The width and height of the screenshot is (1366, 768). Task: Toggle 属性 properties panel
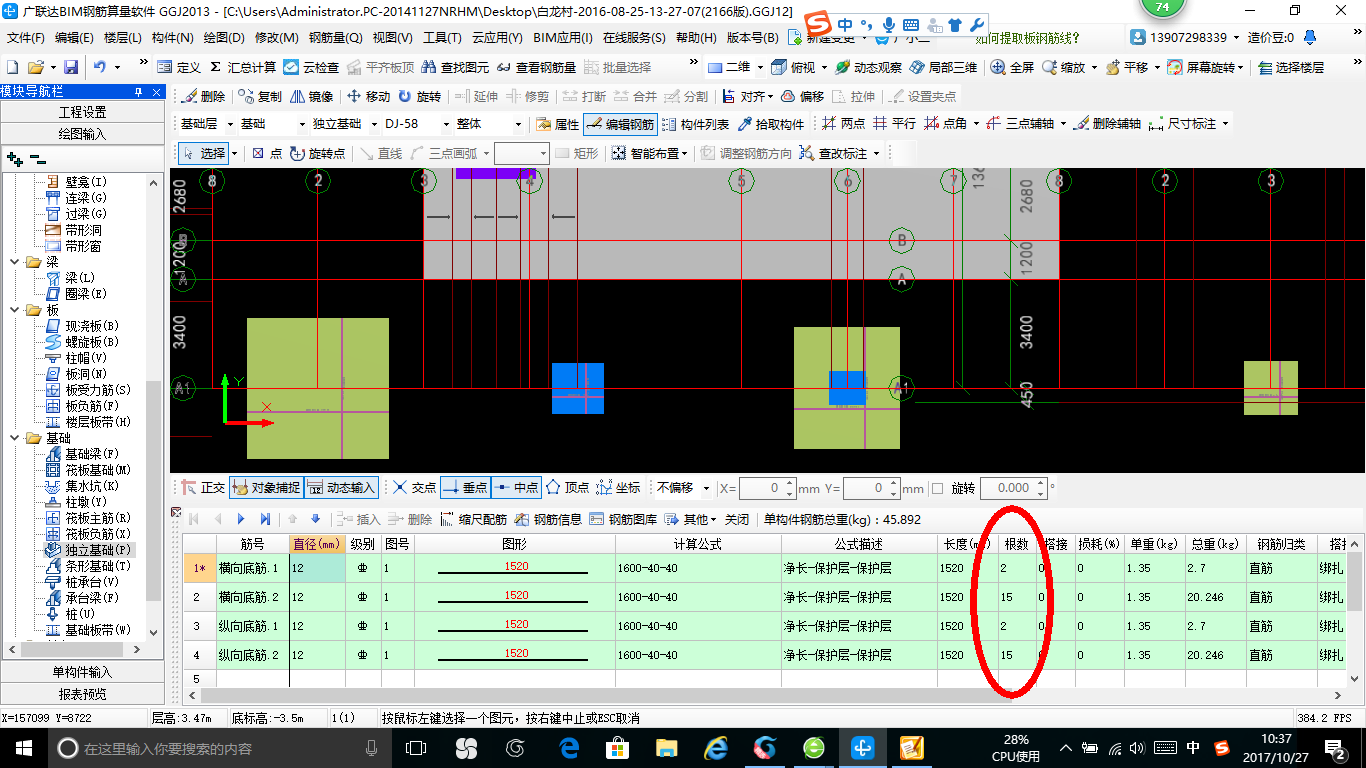point(558,124)
